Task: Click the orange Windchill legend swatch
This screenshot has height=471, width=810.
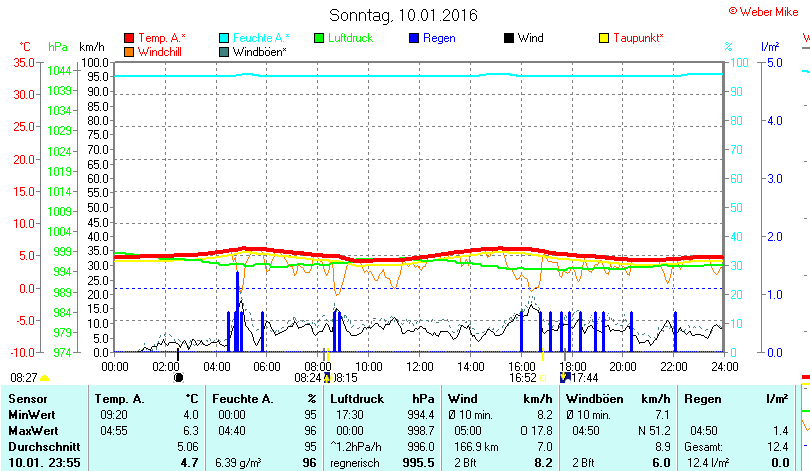Action: [129, 52]
